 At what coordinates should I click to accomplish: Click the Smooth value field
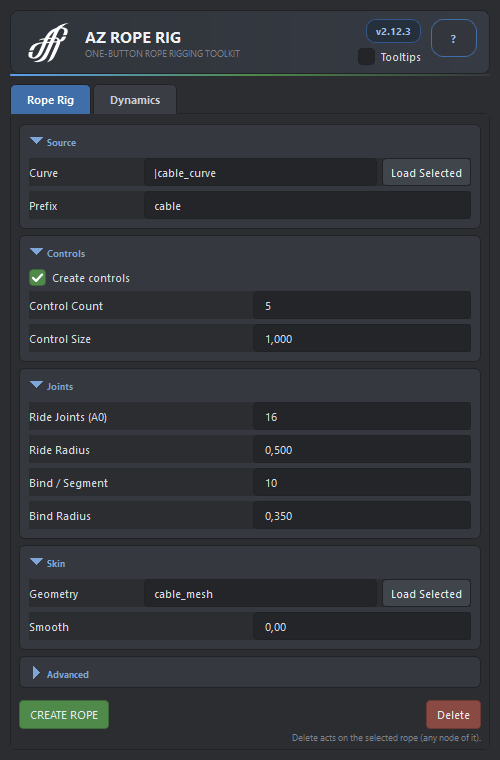click(361, 626)
